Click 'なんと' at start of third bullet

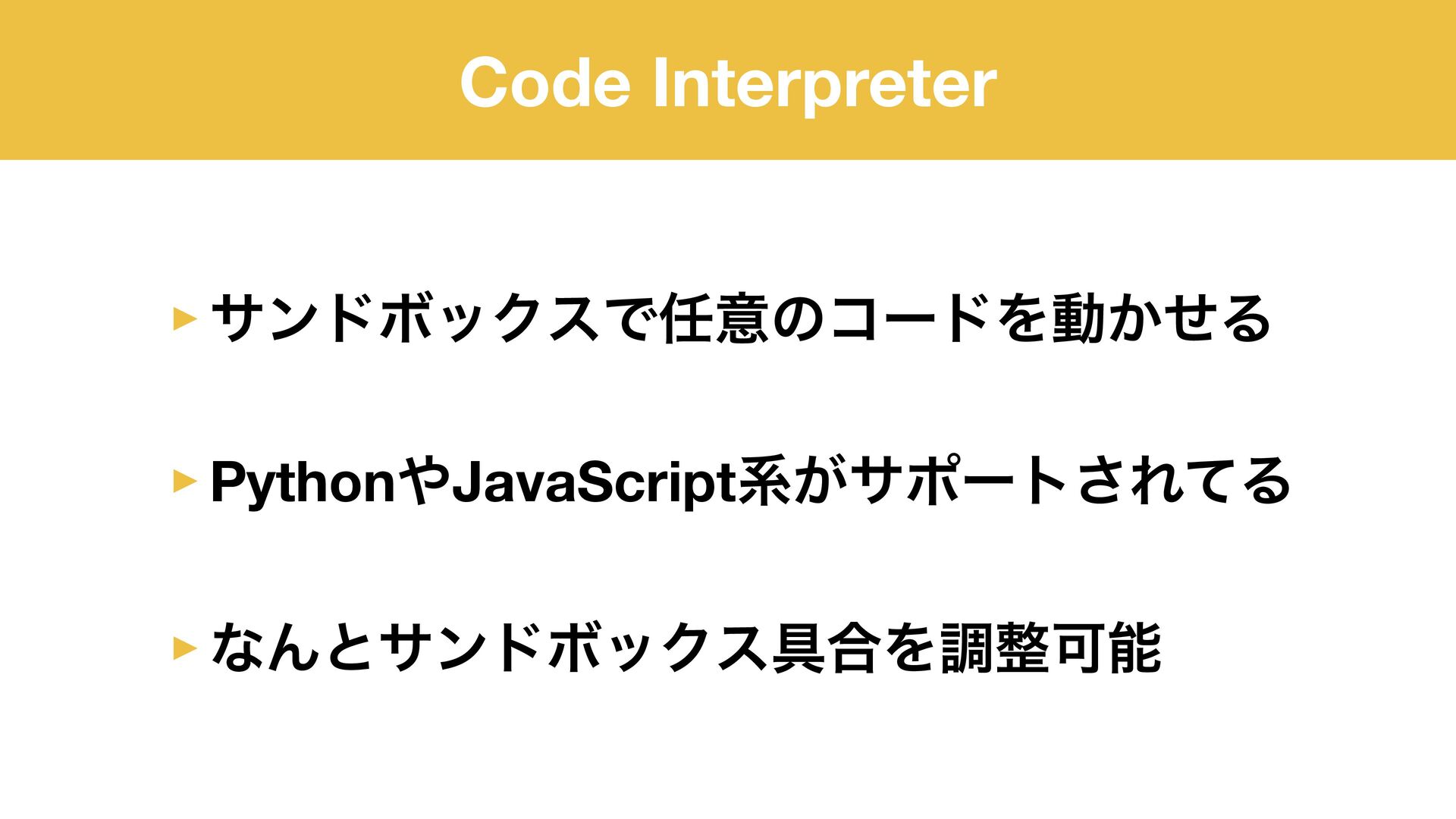[293, 648]
